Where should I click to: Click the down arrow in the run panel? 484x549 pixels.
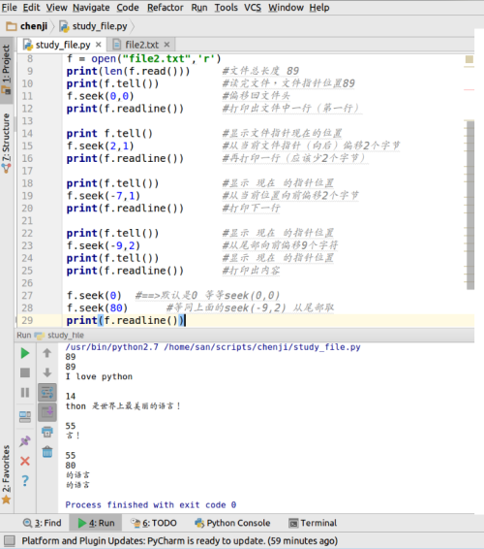pos(47,373)
